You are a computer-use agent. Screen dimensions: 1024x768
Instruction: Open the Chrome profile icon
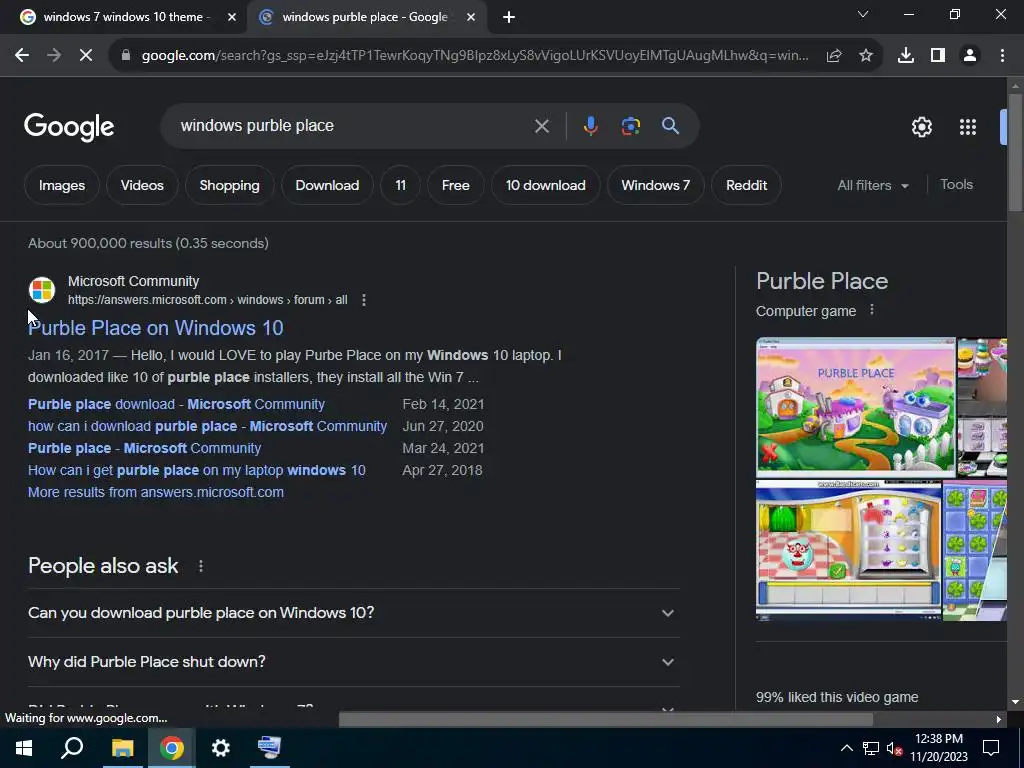(970, 56)
